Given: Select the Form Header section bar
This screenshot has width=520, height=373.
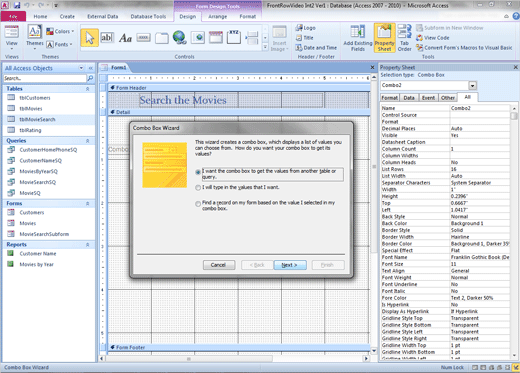Looking at the screenshot, I should pyautogui.click(x=239, y=88).
